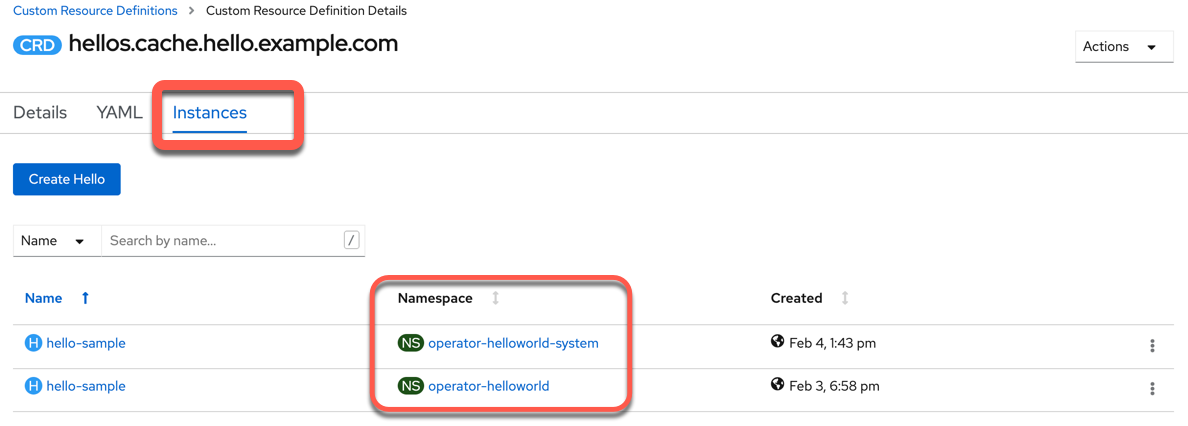
Task: Toggle Name column sort arrow
Action: coord(85,299)
